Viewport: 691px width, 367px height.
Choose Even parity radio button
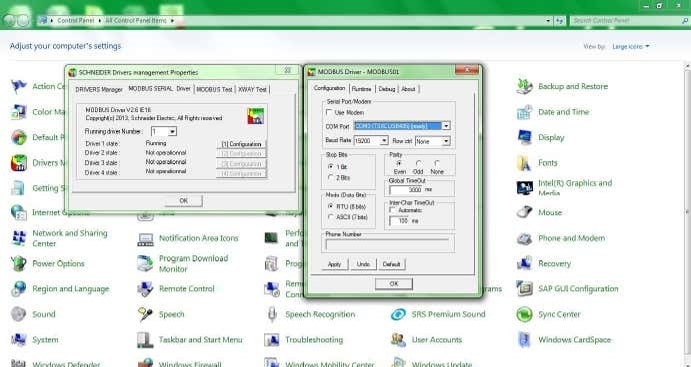399,163
